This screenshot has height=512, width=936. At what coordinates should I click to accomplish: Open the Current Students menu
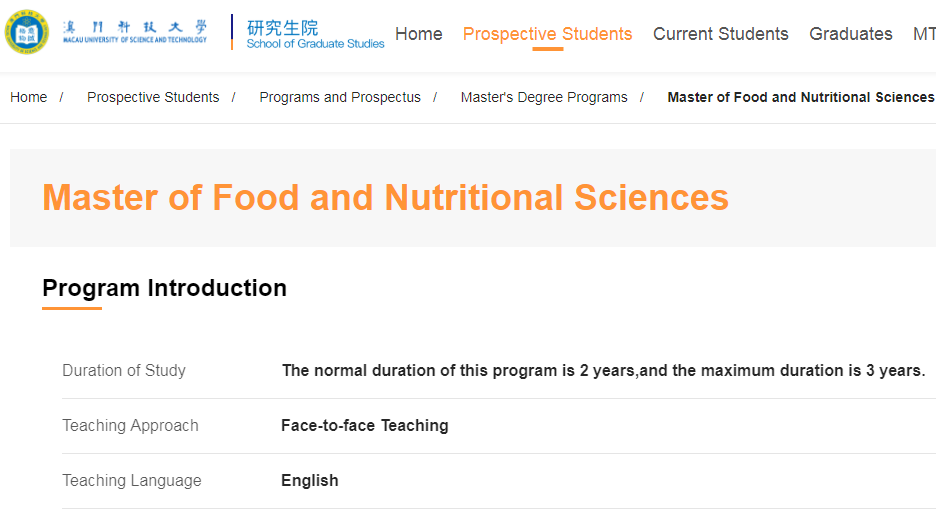click(721, 34)
